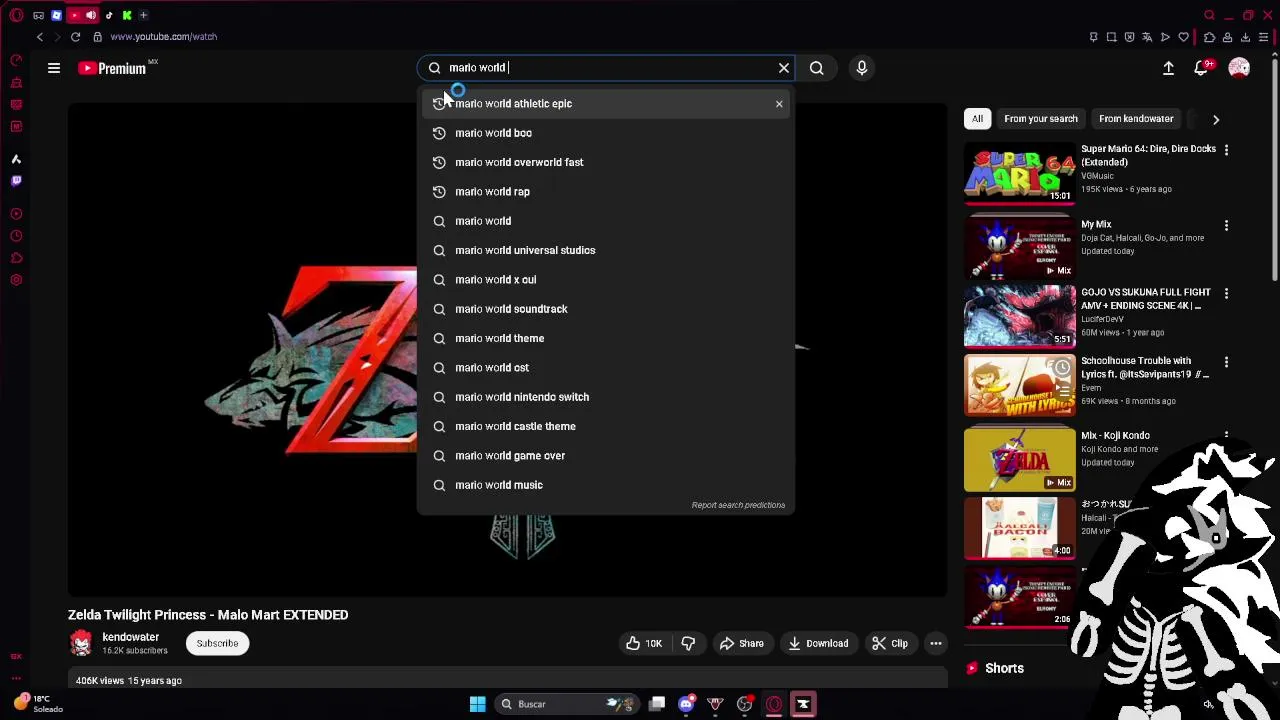Open Opera GX from the taskbar
The width and height of the screenshot is (1280, 720).
pos(773,704)
